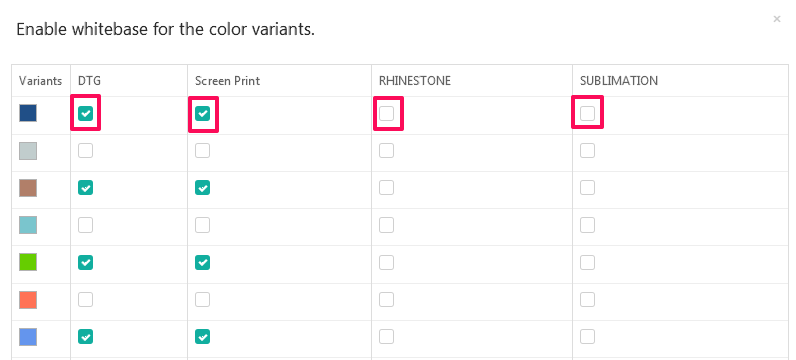Click the bright green variant swatch
The width and height of the screenshot is (796, 360).
28,263
